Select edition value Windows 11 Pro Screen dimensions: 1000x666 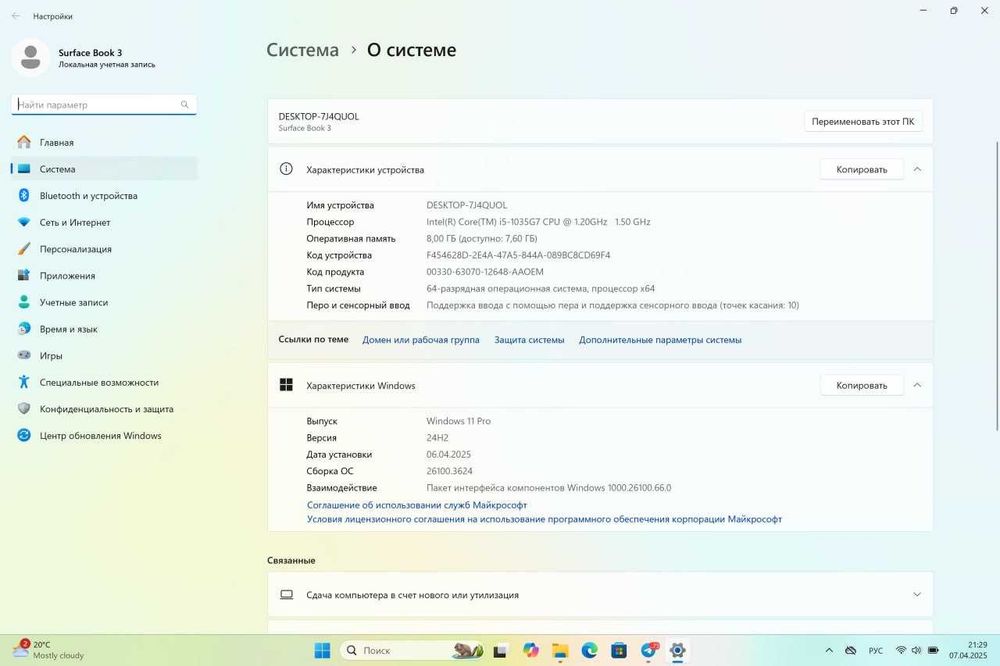point(458,421)
